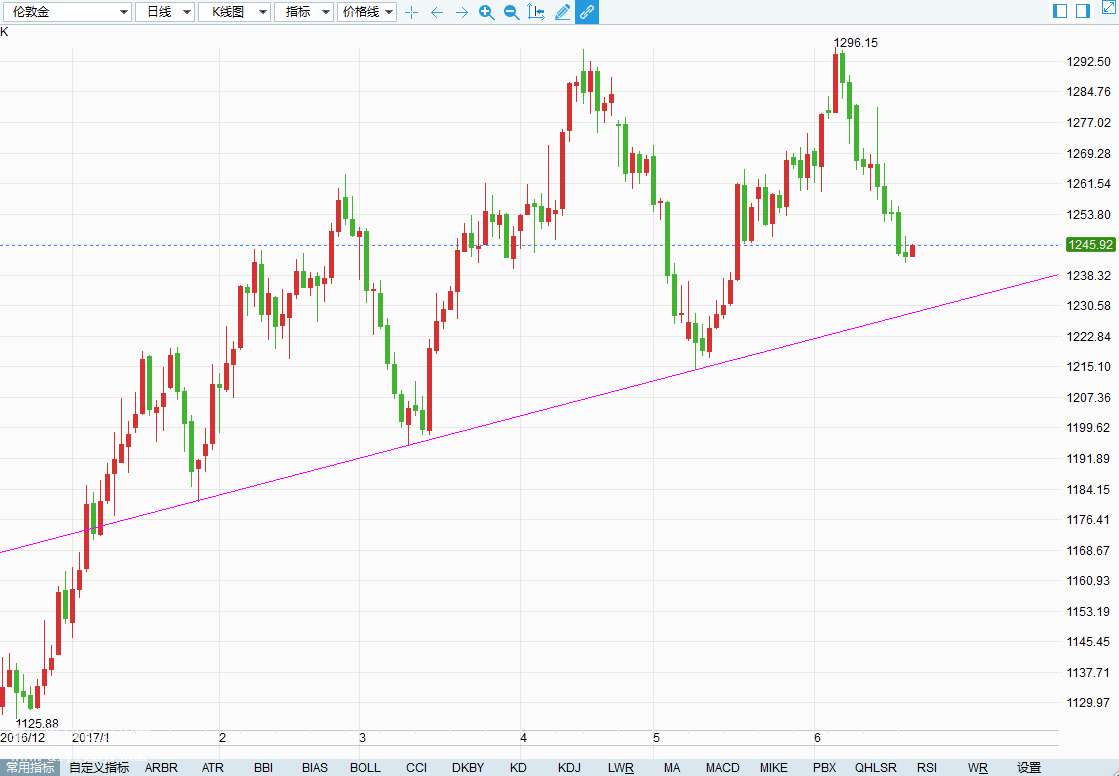The height and width of the screenshot is (776, 1119).
Task: Click the 1215.10 price axis value
Action: pyautogui.click(x=1088, y=366)
